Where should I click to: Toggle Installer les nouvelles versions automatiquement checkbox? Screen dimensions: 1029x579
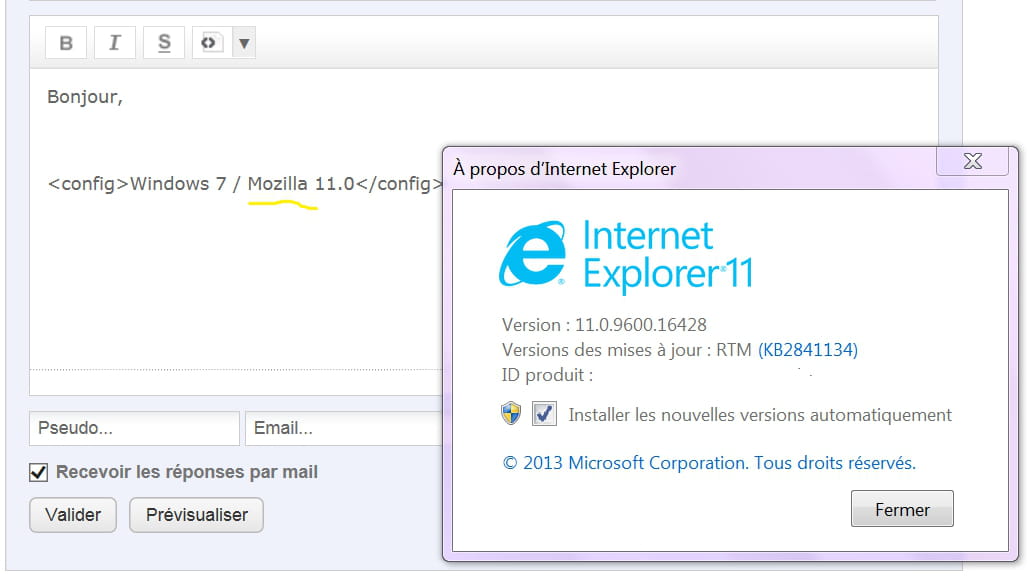(544, 414)
